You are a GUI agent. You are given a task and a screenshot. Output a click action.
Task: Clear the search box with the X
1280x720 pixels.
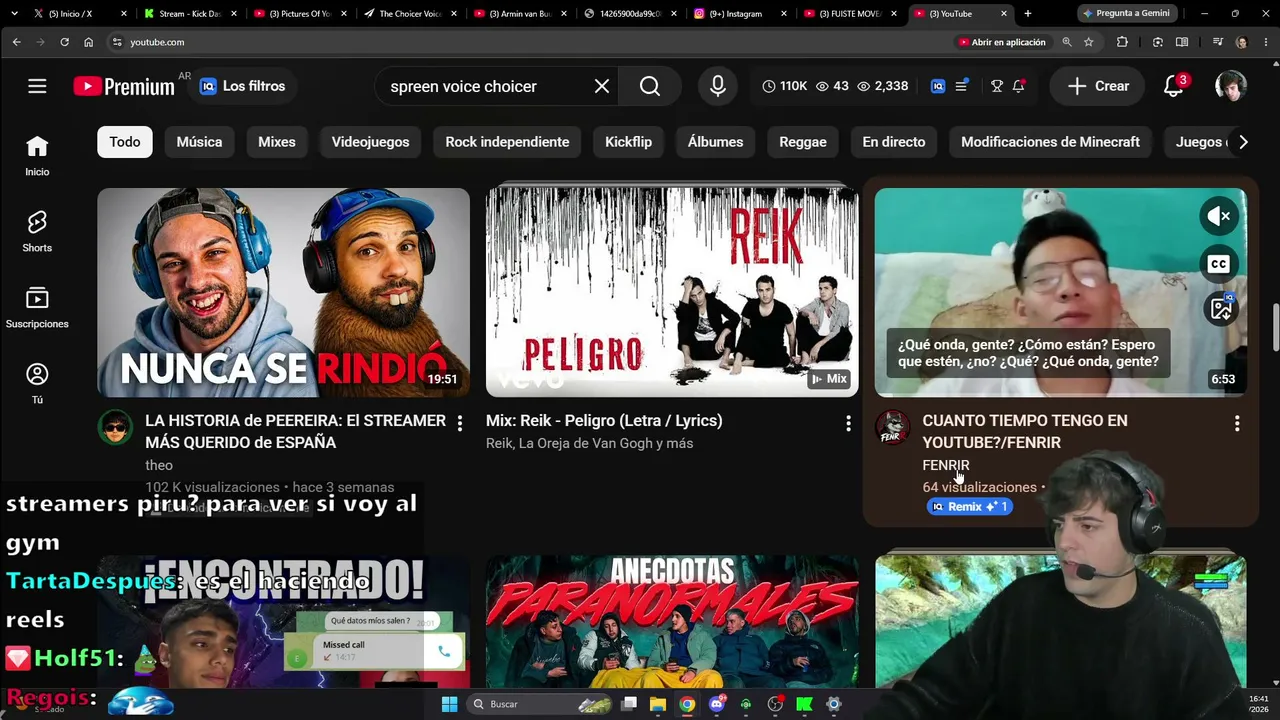pyautogui.click(x=602, y=86)
